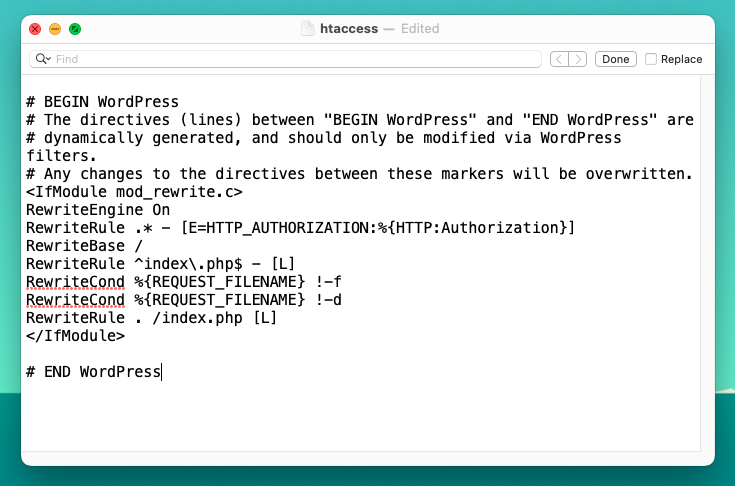Go to previous match with left arrow
Screen dimensions: 735x486
560,59
